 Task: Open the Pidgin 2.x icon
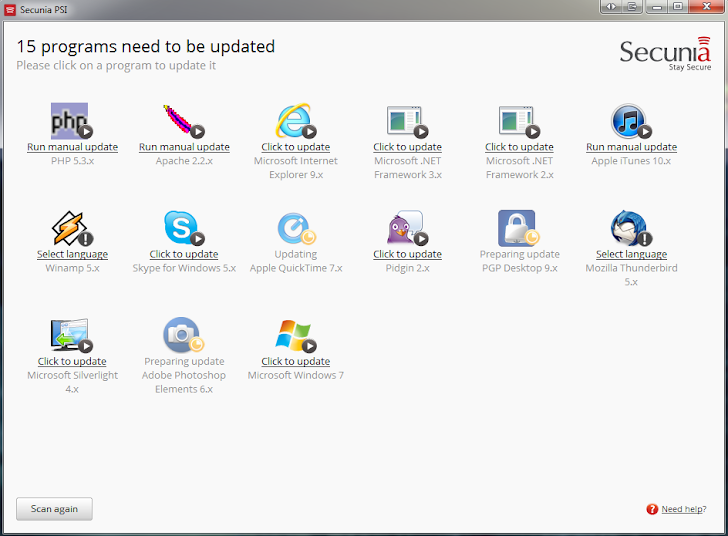tap(406, 228)
